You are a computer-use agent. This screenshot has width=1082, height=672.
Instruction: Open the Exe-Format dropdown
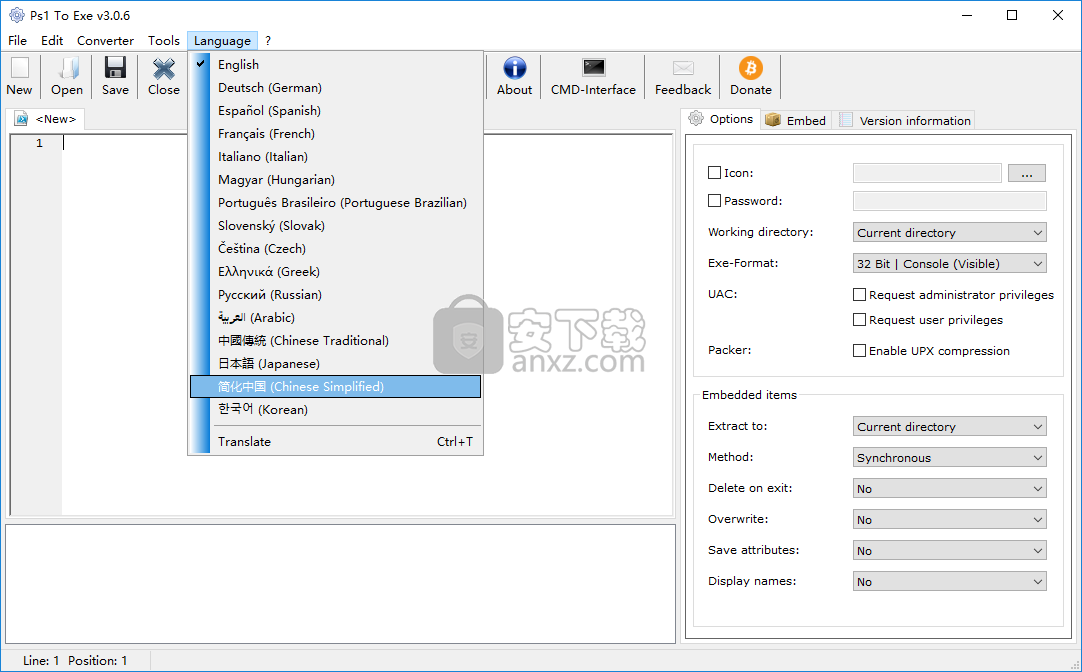click(x=950, y=264)
